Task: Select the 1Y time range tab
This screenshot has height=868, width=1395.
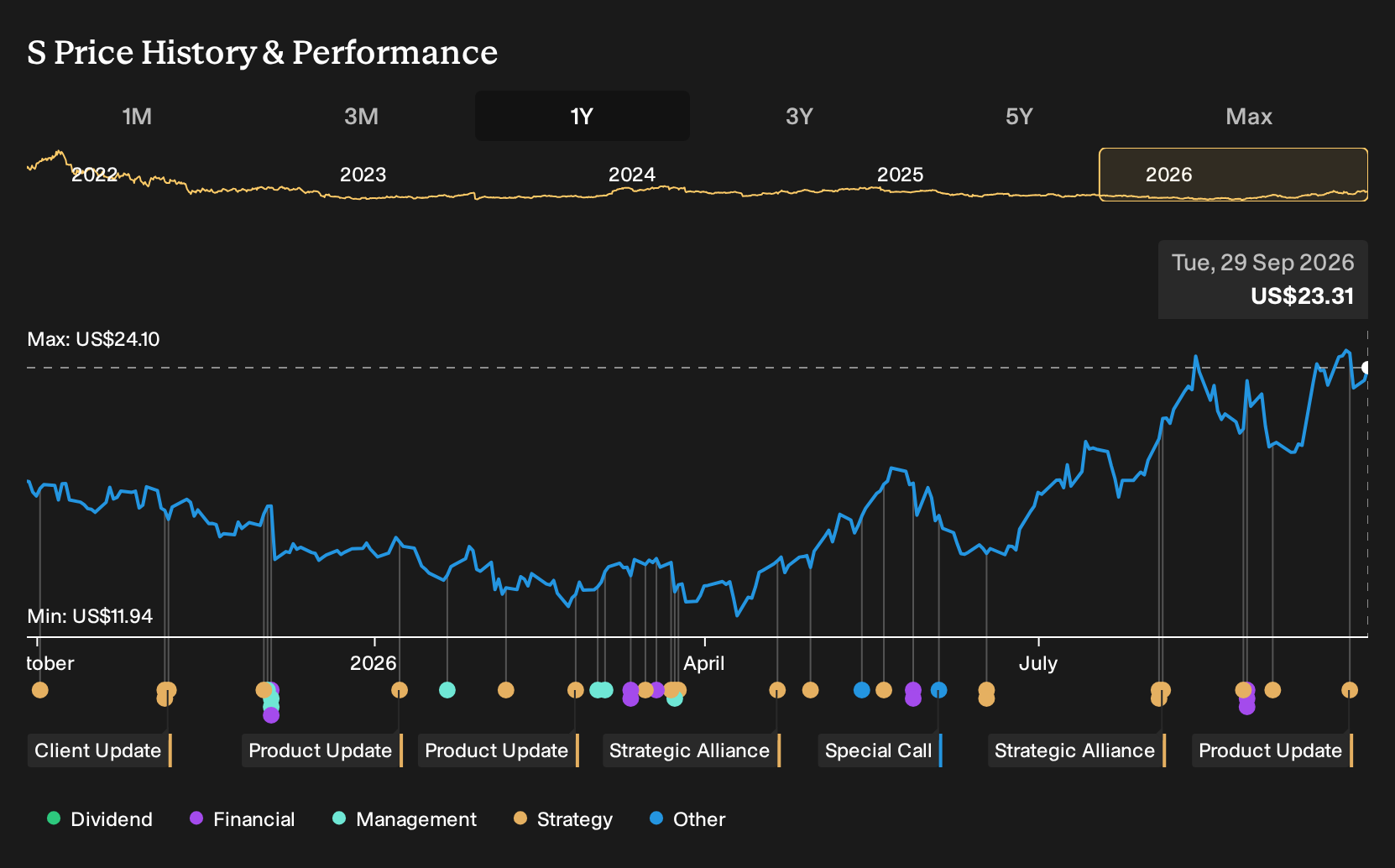Action: coord(582,116)
